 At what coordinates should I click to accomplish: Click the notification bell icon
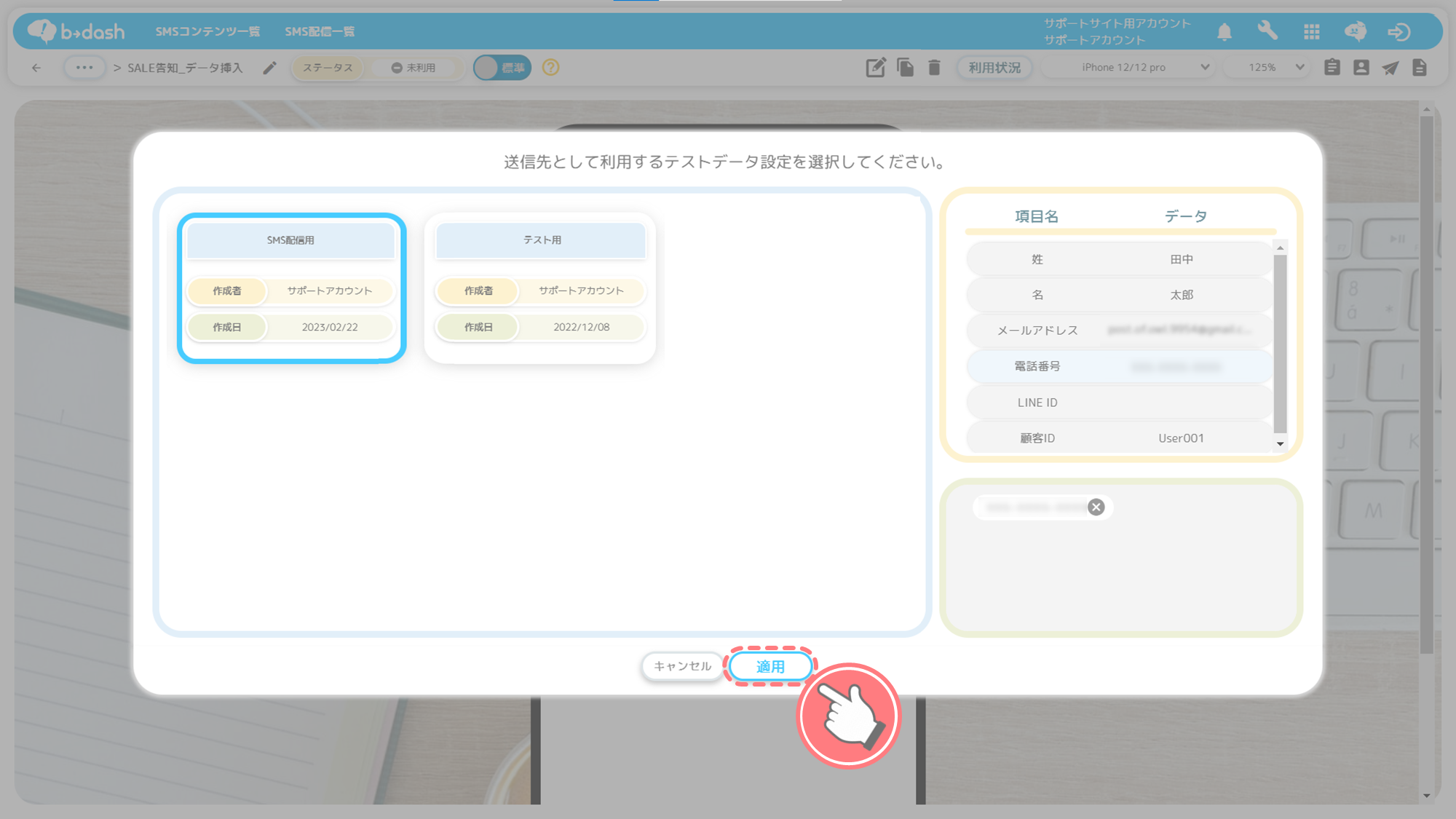(1224, 32)
